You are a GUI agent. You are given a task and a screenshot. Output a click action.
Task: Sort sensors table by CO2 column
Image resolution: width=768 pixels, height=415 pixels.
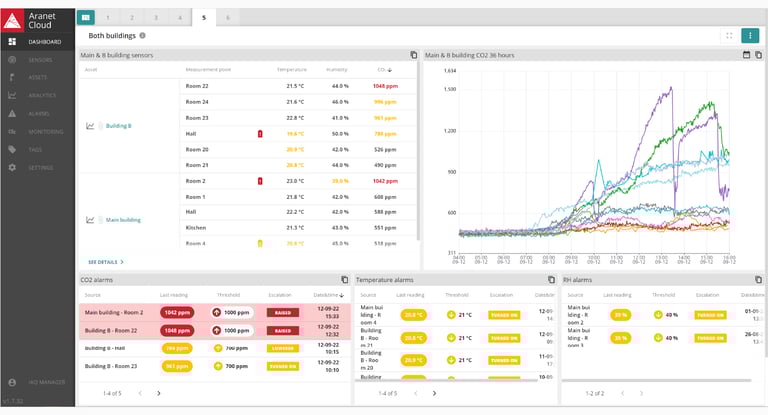pos(384,70)
